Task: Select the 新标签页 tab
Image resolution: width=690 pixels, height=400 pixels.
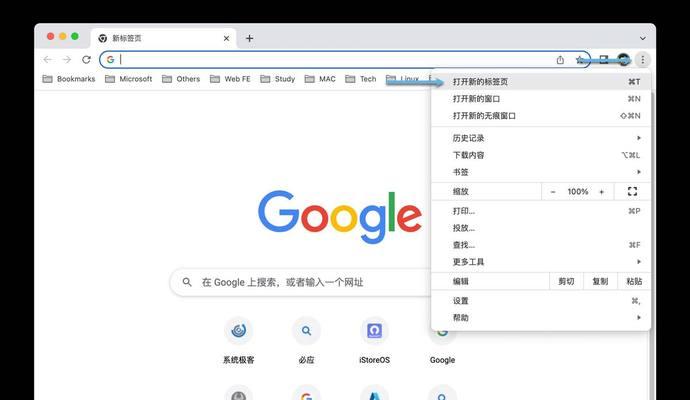Action: 164,38
